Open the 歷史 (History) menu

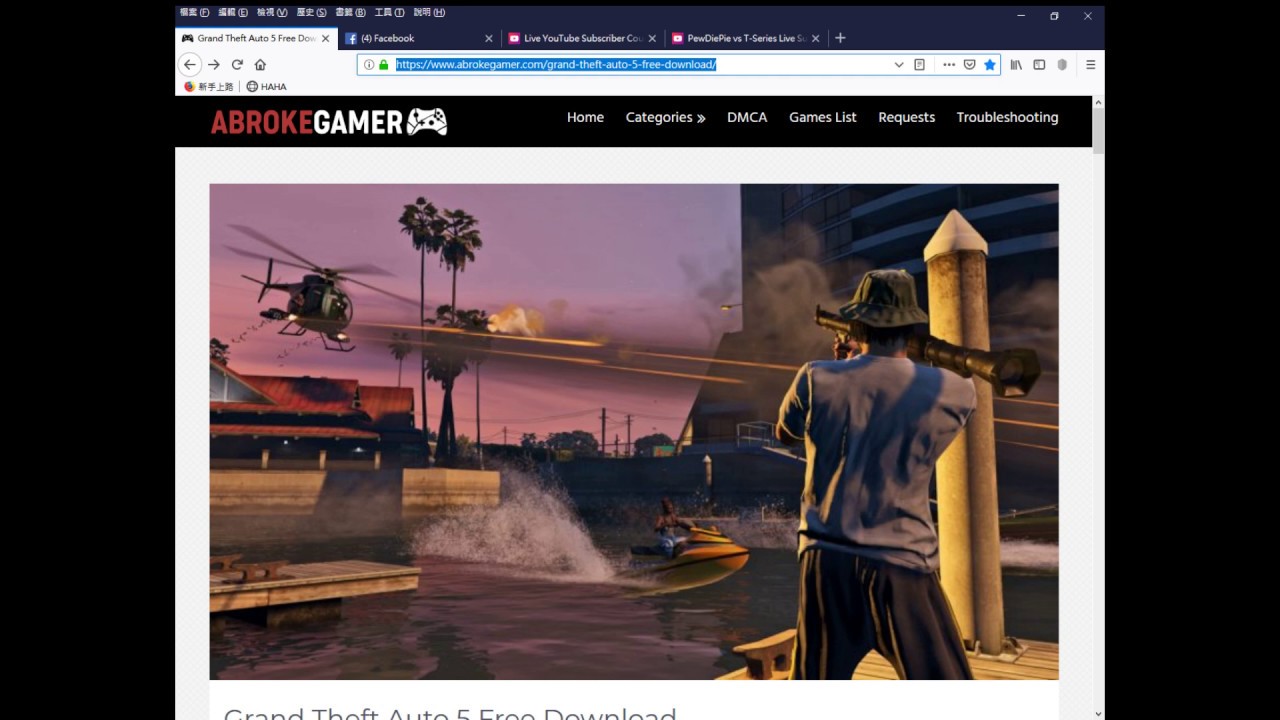pyautogui.click(x=311, y=13)
